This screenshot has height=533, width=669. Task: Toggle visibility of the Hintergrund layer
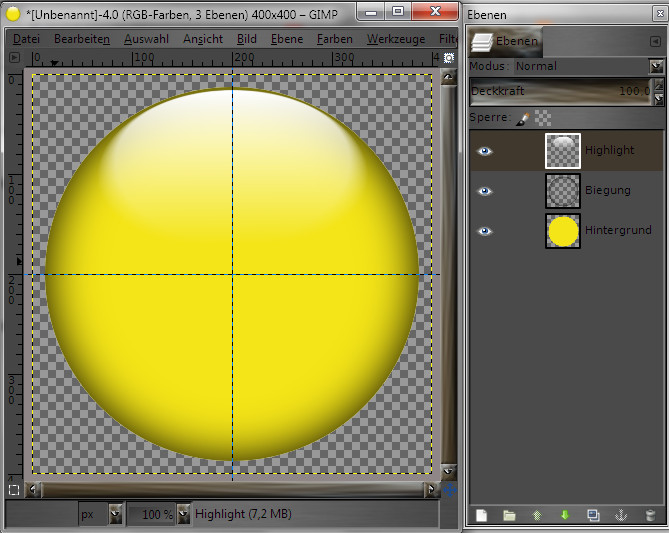(485, 230)
